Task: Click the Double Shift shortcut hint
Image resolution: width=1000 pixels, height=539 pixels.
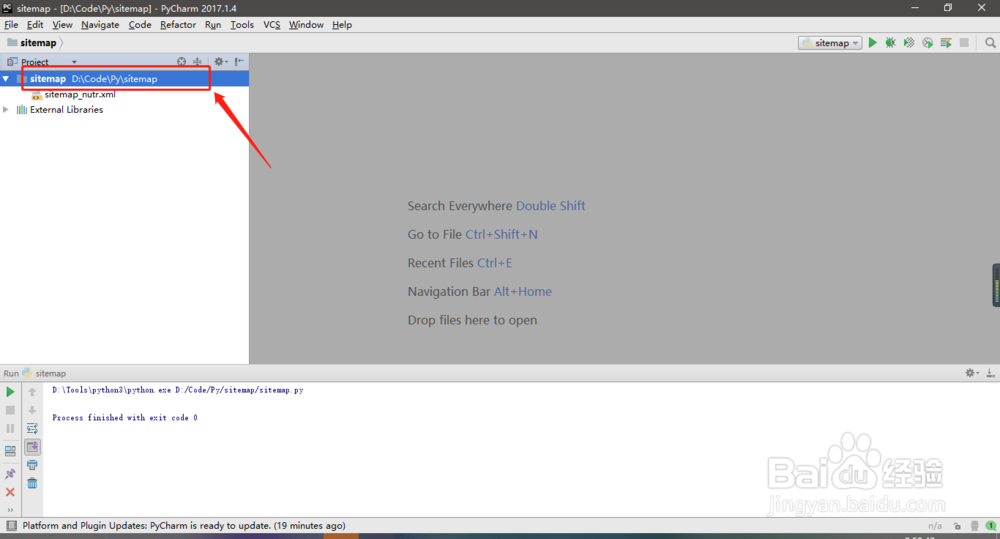Action: 550,206
